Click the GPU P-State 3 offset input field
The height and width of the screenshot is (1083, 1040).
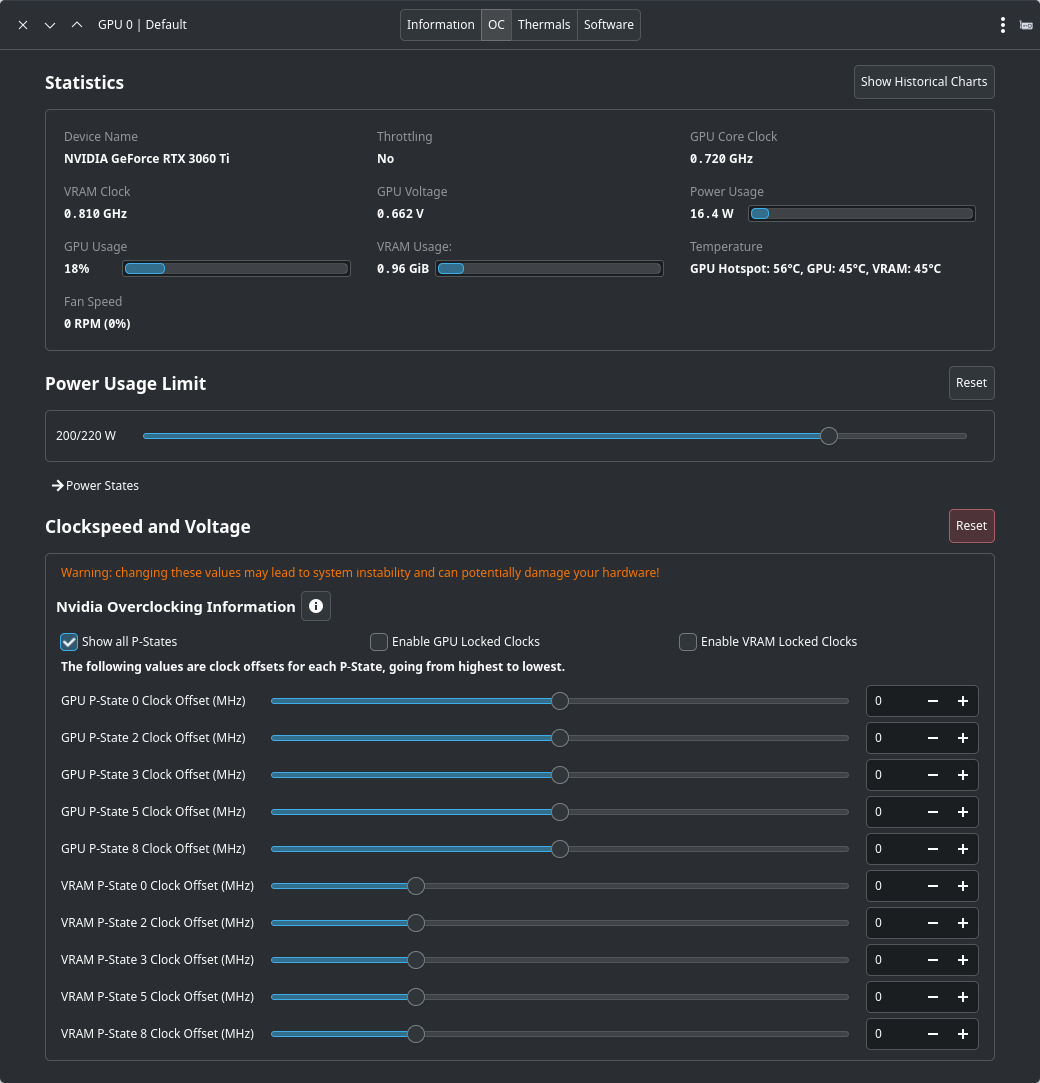coord(892,775)
